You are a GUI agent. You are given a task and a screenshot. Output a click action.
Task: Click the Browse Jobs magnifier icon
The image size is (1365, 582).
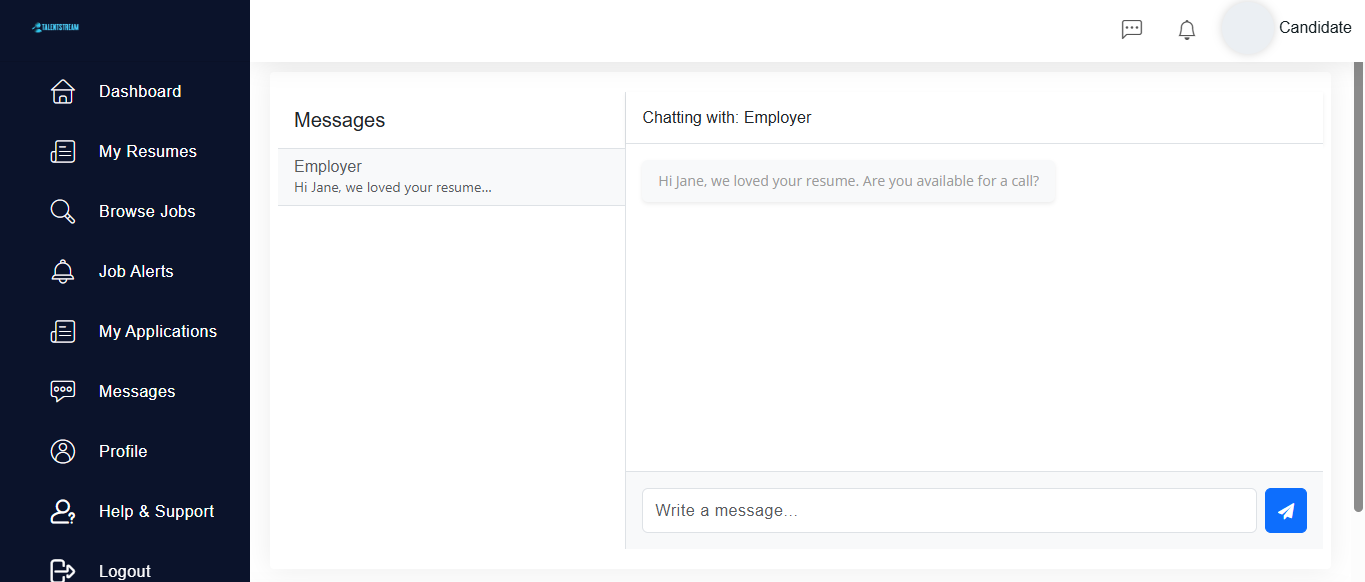pos(63,211)
